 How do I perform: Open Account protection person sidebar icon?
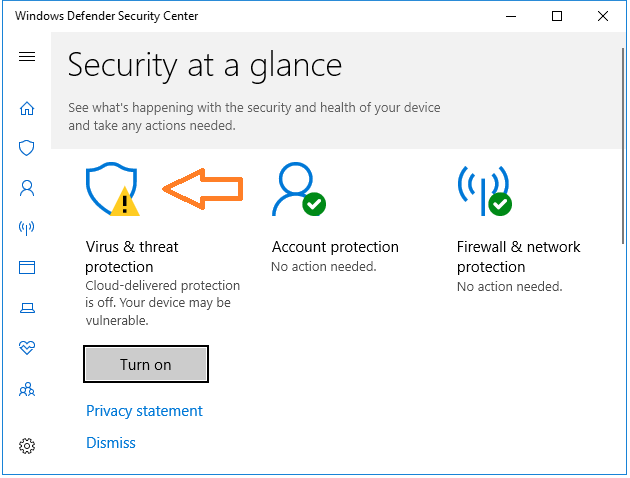[x=27, y=188]
